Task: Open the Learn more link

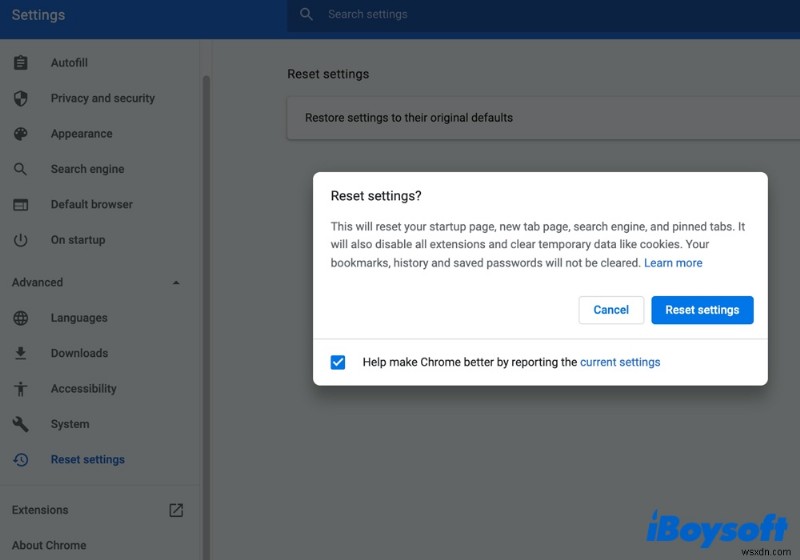Action: 673,263
